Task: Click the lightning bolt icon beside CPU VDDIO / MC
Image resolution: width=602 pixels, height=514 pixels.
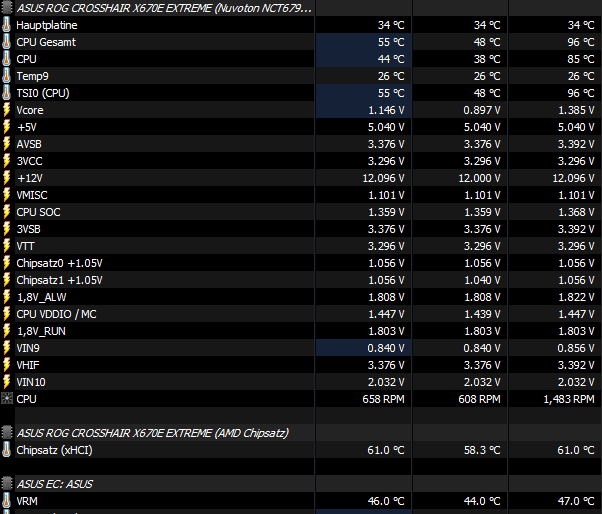Action: click(x=7, y=314)
